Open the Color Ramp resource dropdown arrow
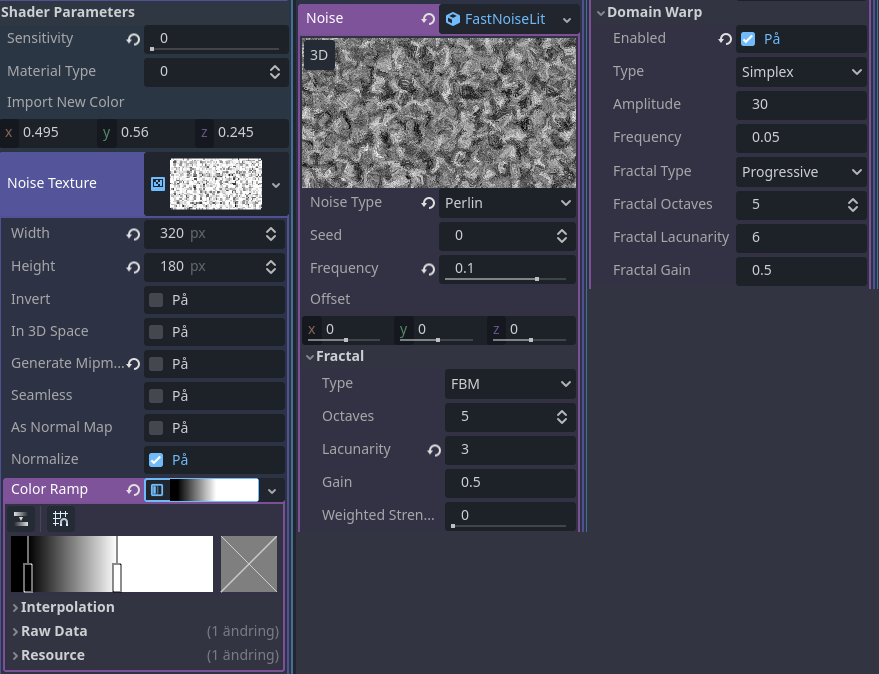The height and width of the screenshot is (674, 879). [x=272, y=491]
